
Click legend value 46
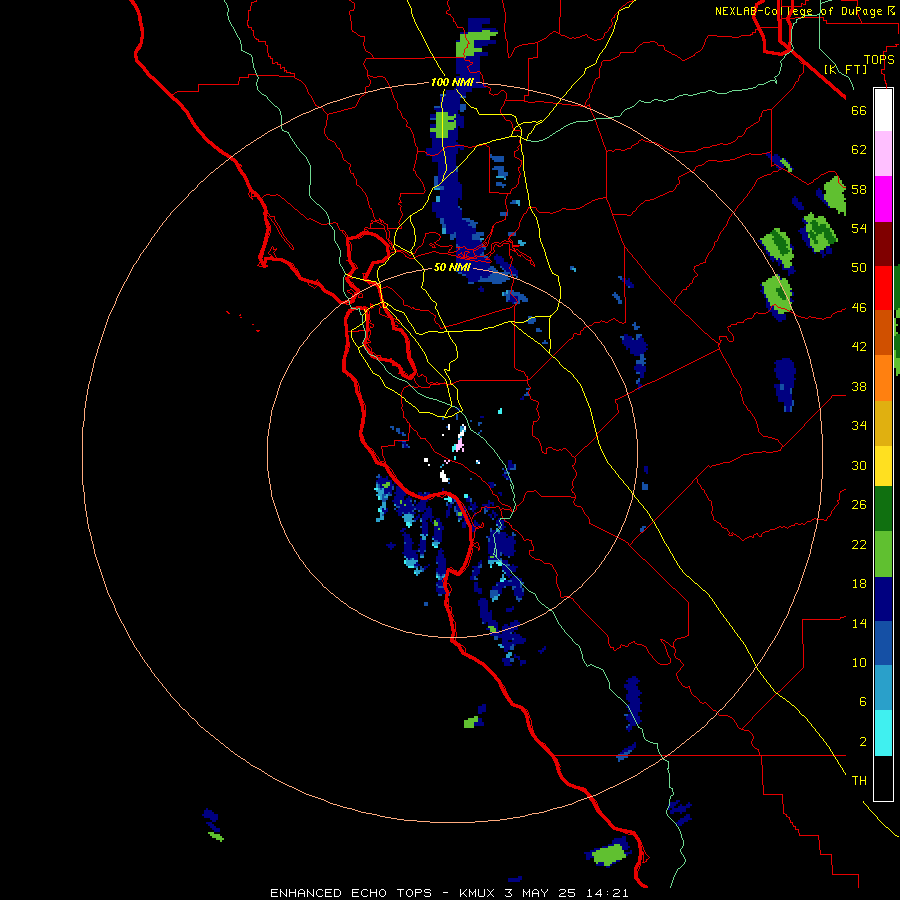pos(859,308)
